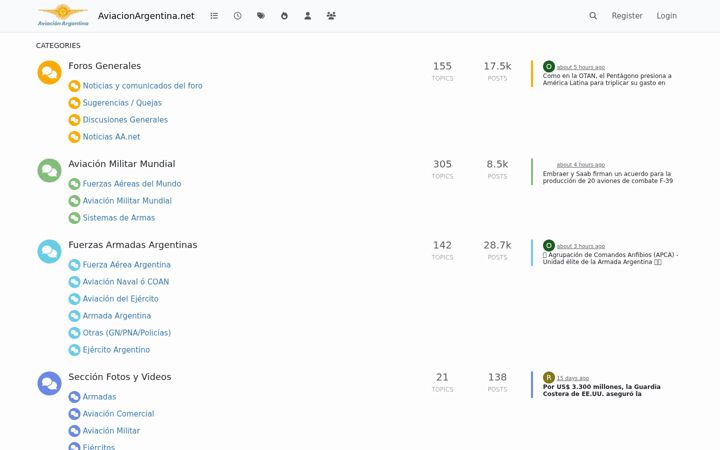Open Discusiones Generales subcategory
Image resolution: width=720 pixels, height=450 pixels.
click(x=125, y=120)
